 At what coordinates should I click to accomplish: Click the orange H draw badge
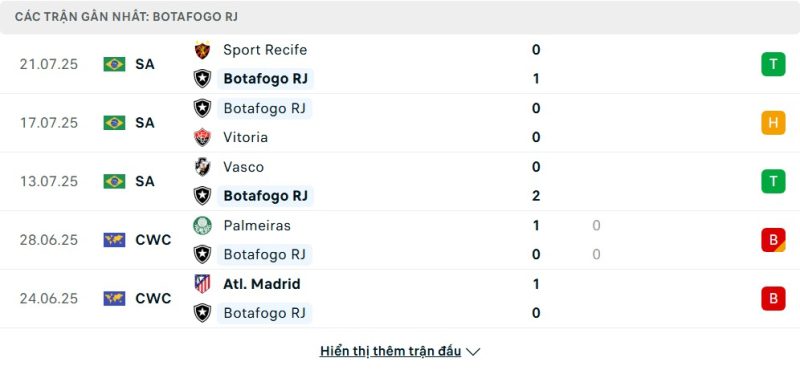[x=773, y=122]
